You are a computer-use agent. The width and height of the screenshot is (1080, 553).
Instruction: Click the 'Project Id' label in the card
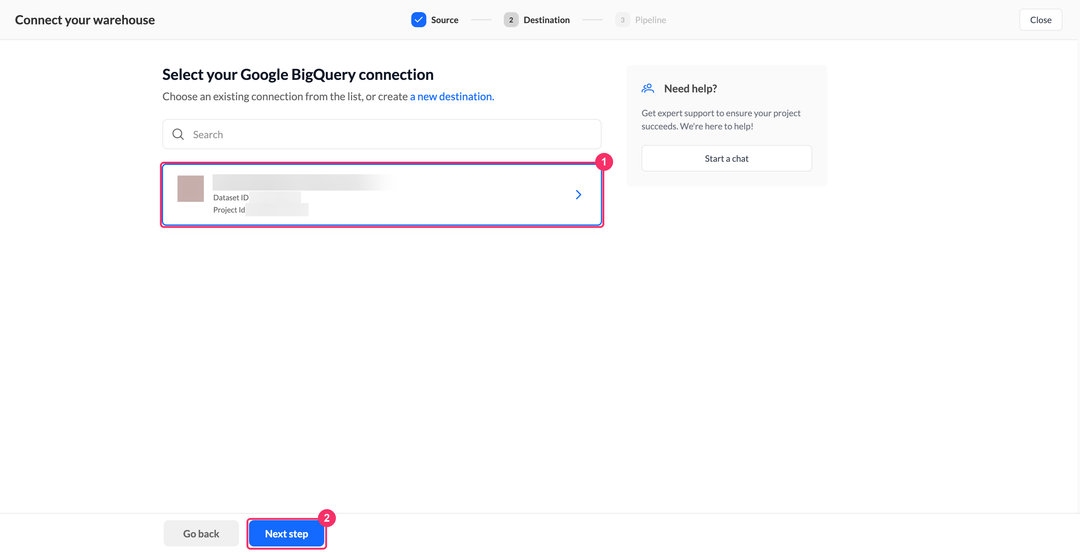(229, 210)
